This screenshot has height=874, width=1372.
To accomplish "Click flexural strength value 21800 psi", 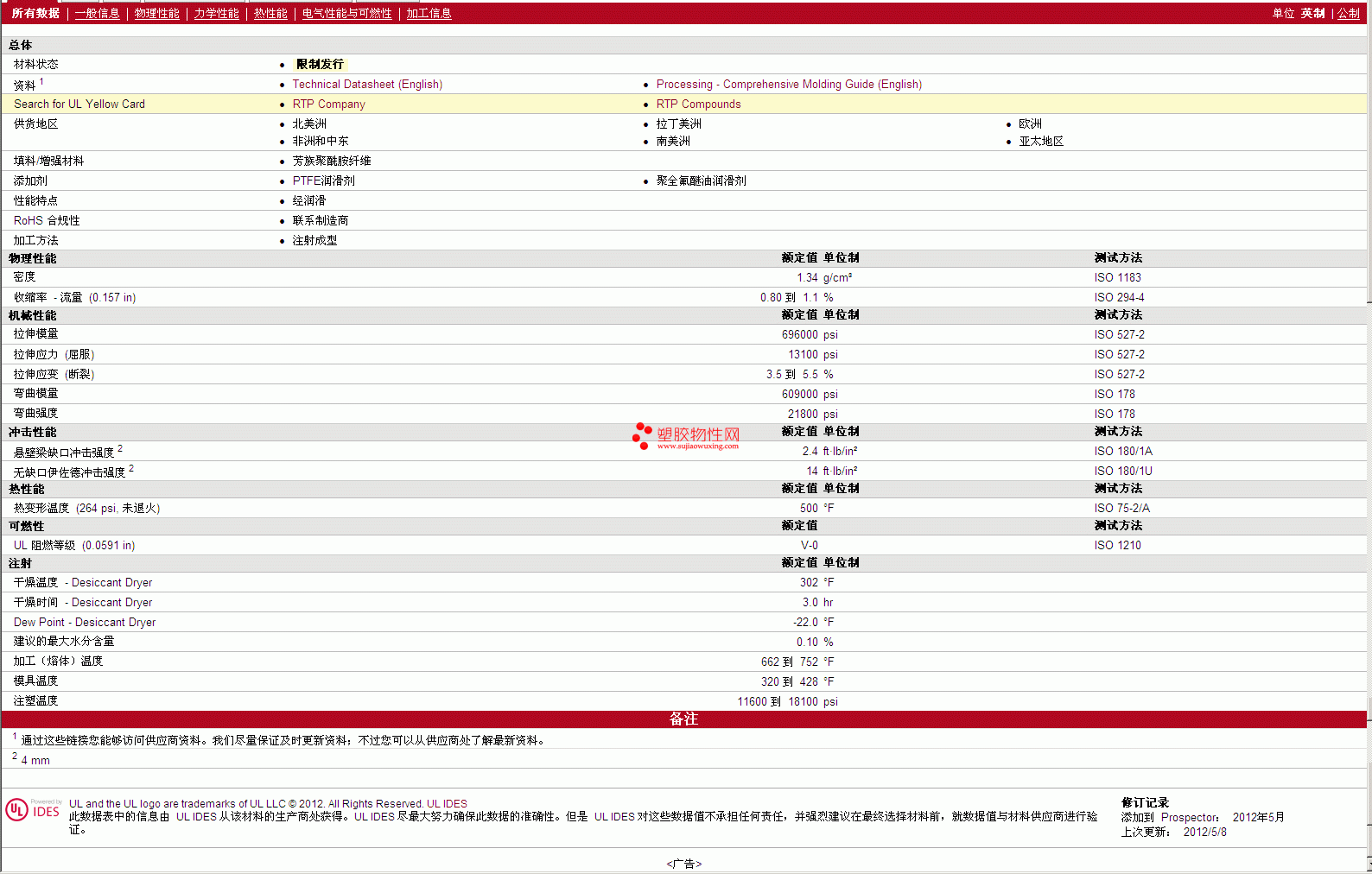I will [x=812, y=414].
